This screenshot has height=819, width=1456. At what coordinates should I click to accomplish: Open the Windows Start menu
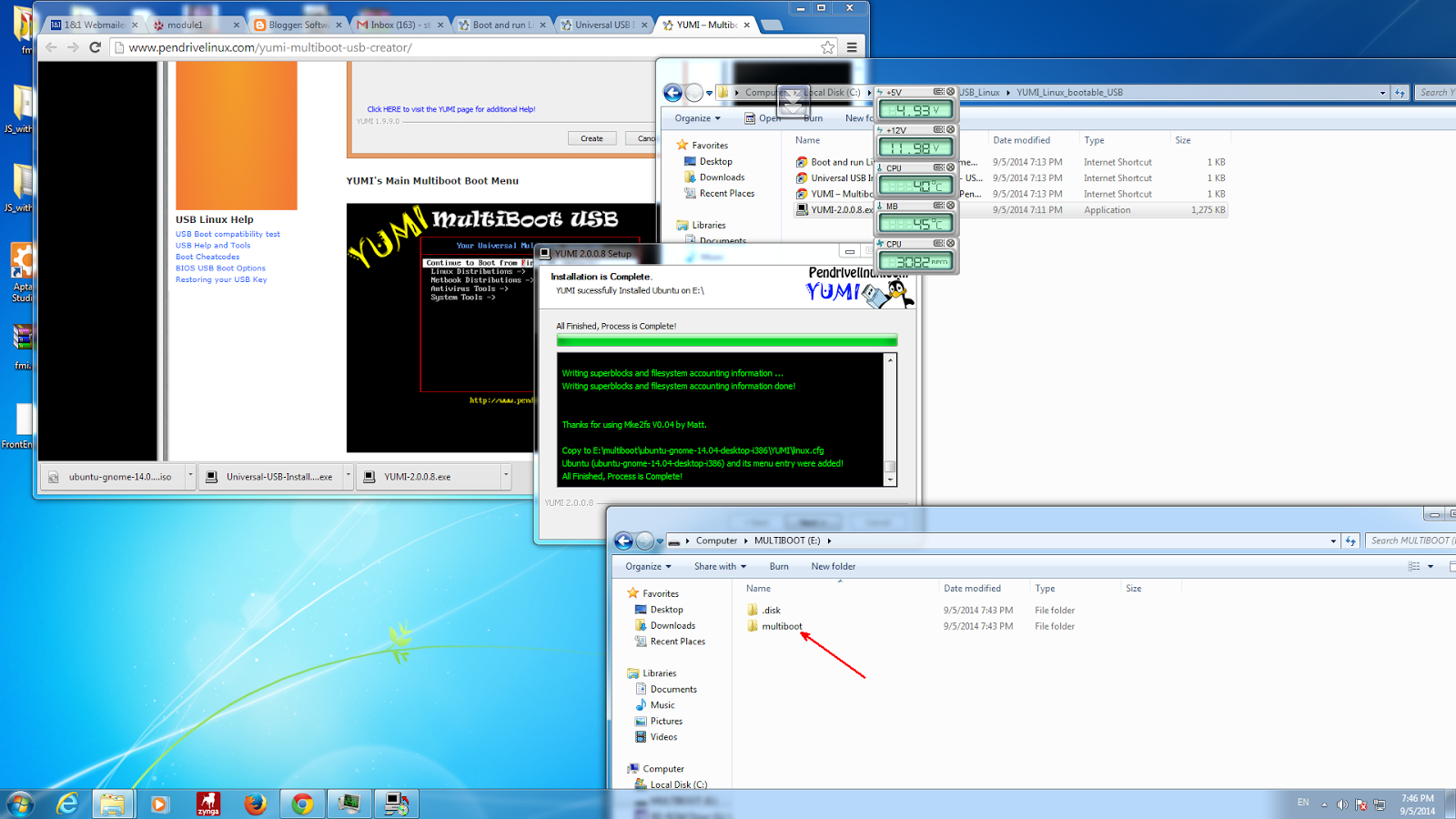tap(20, 804)
